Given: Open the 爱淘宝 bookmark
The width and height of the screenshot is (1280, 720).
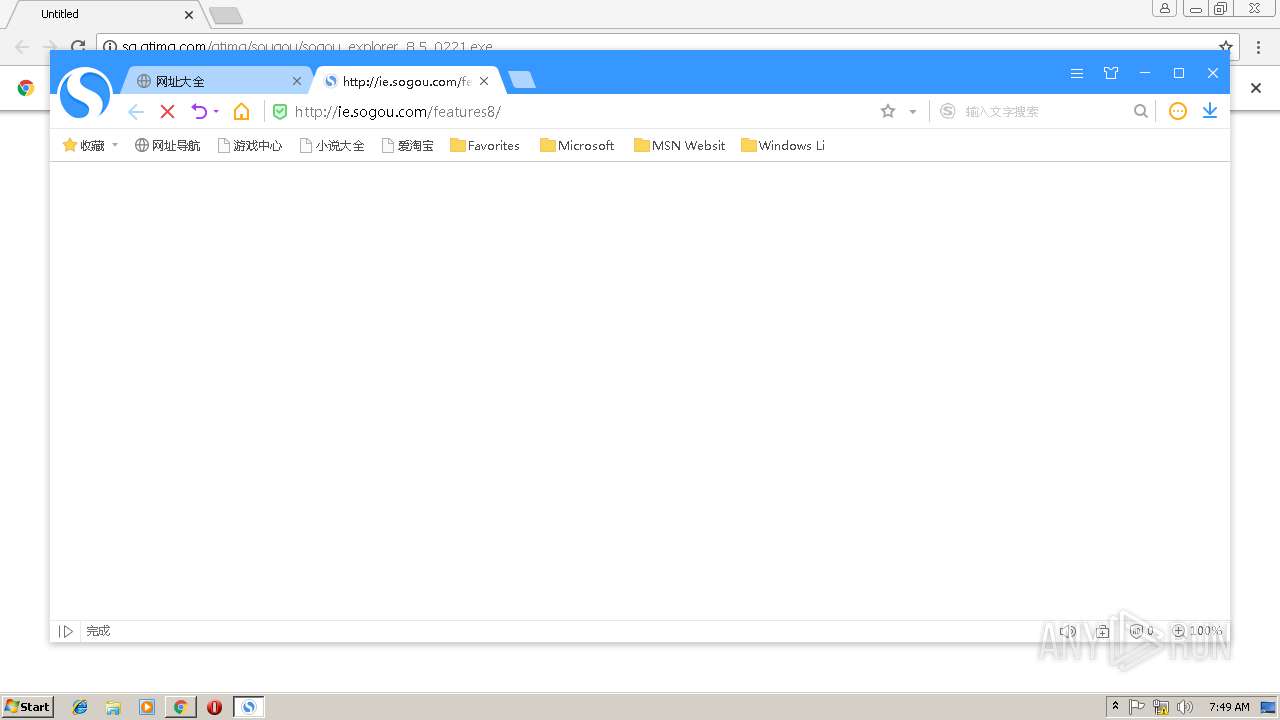Looking at the screenshot, I should 407,145.
